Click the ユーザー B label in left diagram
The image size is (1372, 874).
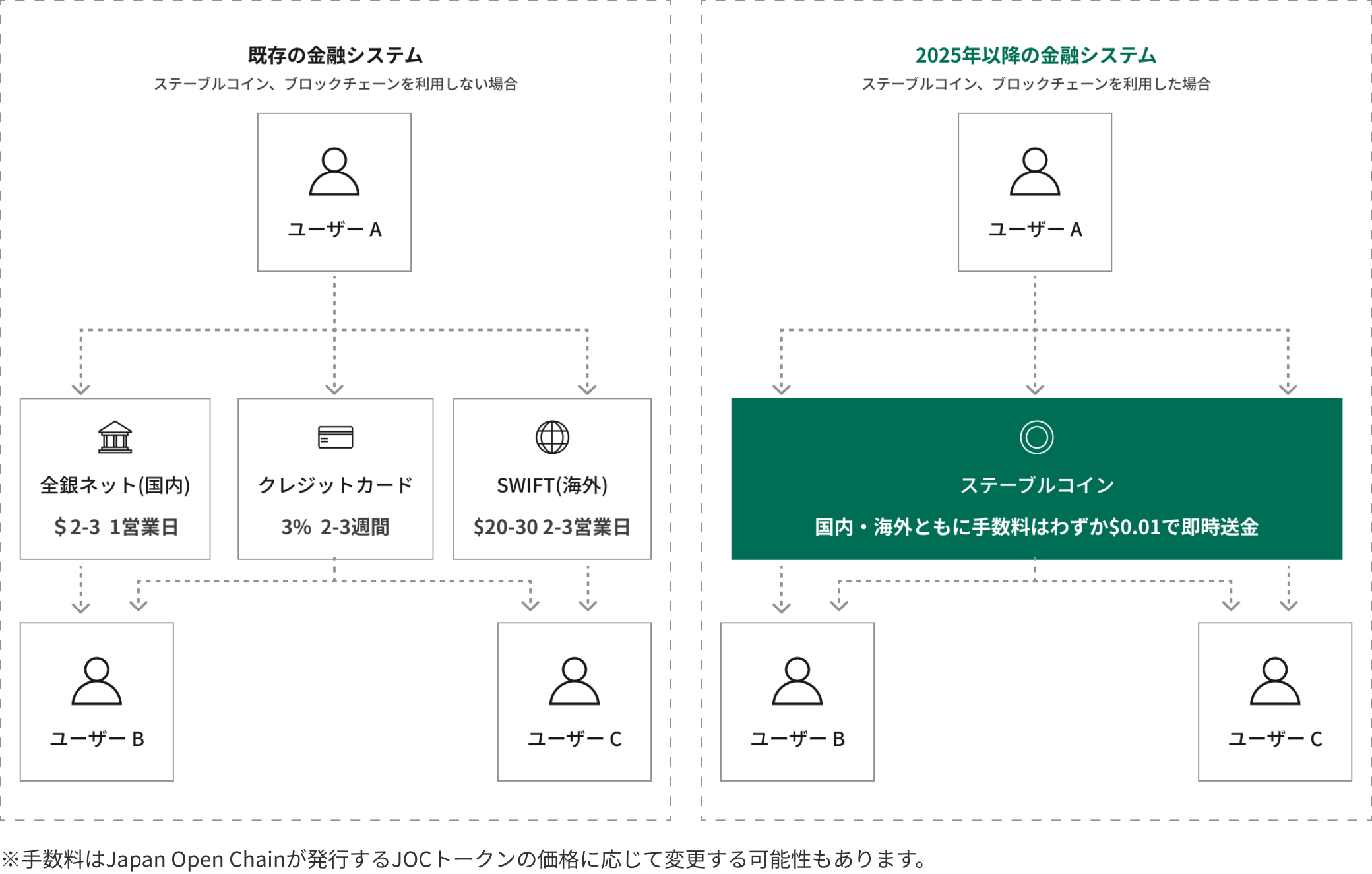97,739
